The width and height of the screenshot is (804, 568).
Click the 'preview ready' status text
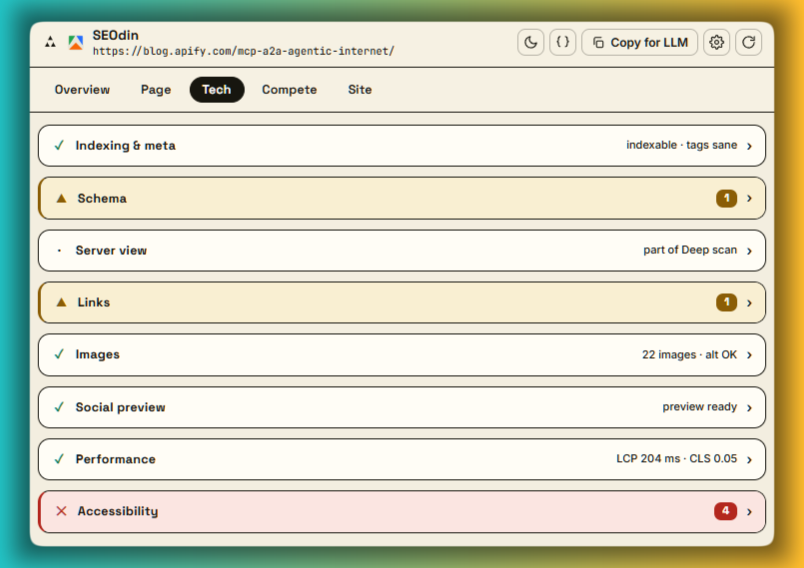point(699,407)
